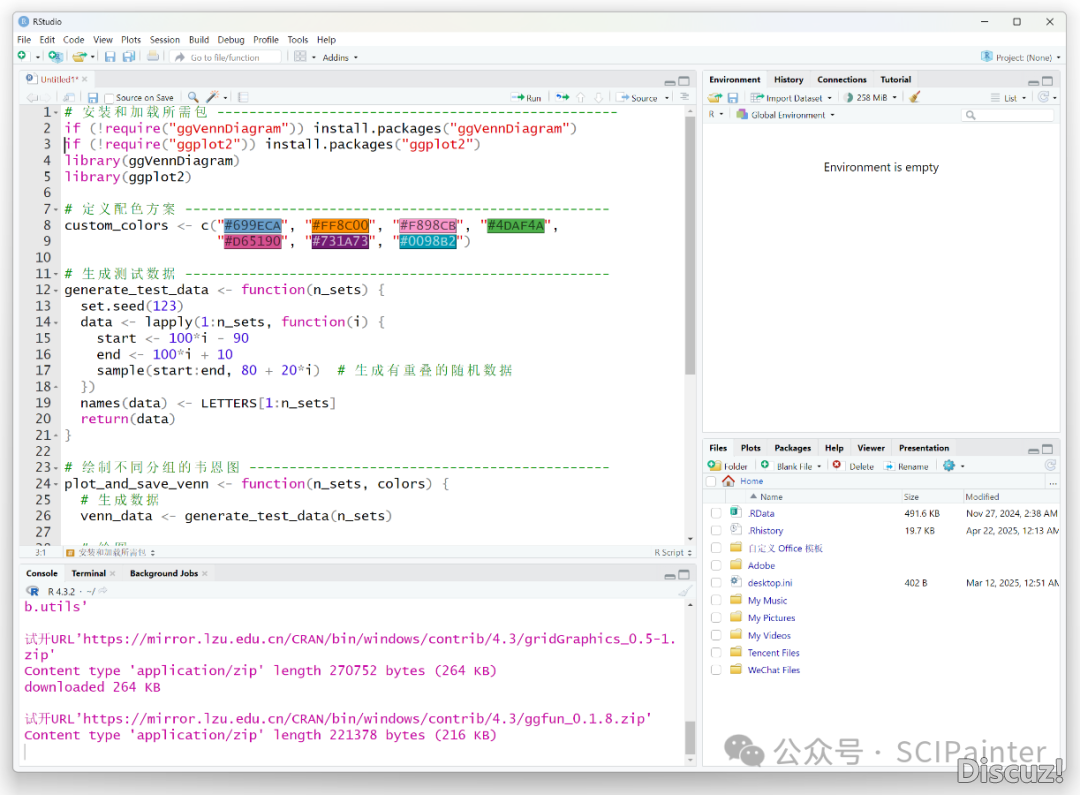Create a new Folder in Files pane
Screen dimensions: 1080x795
coord(727,466)
